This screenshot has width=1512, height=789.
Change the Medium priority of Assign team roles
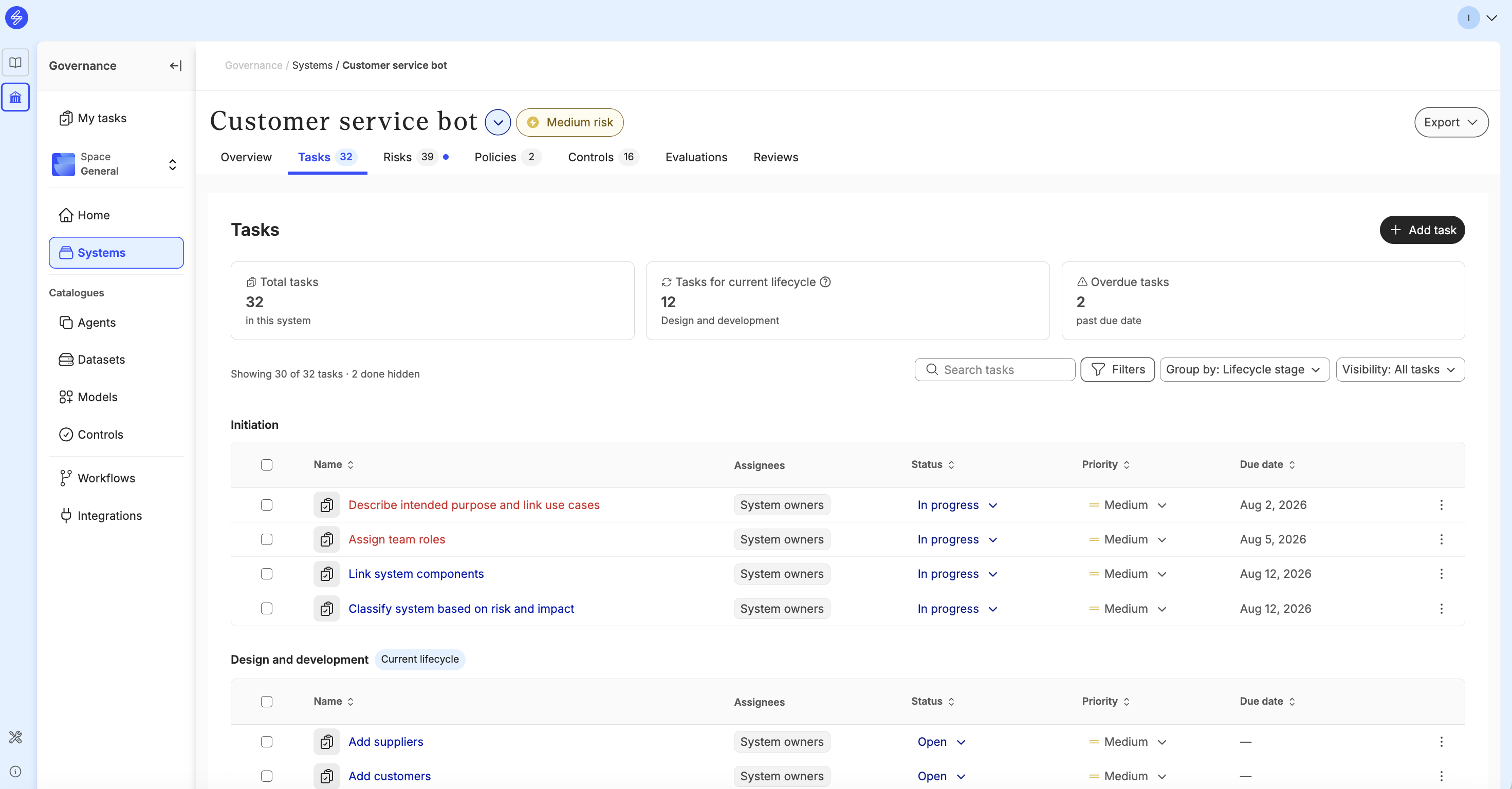click(1128, 540)
